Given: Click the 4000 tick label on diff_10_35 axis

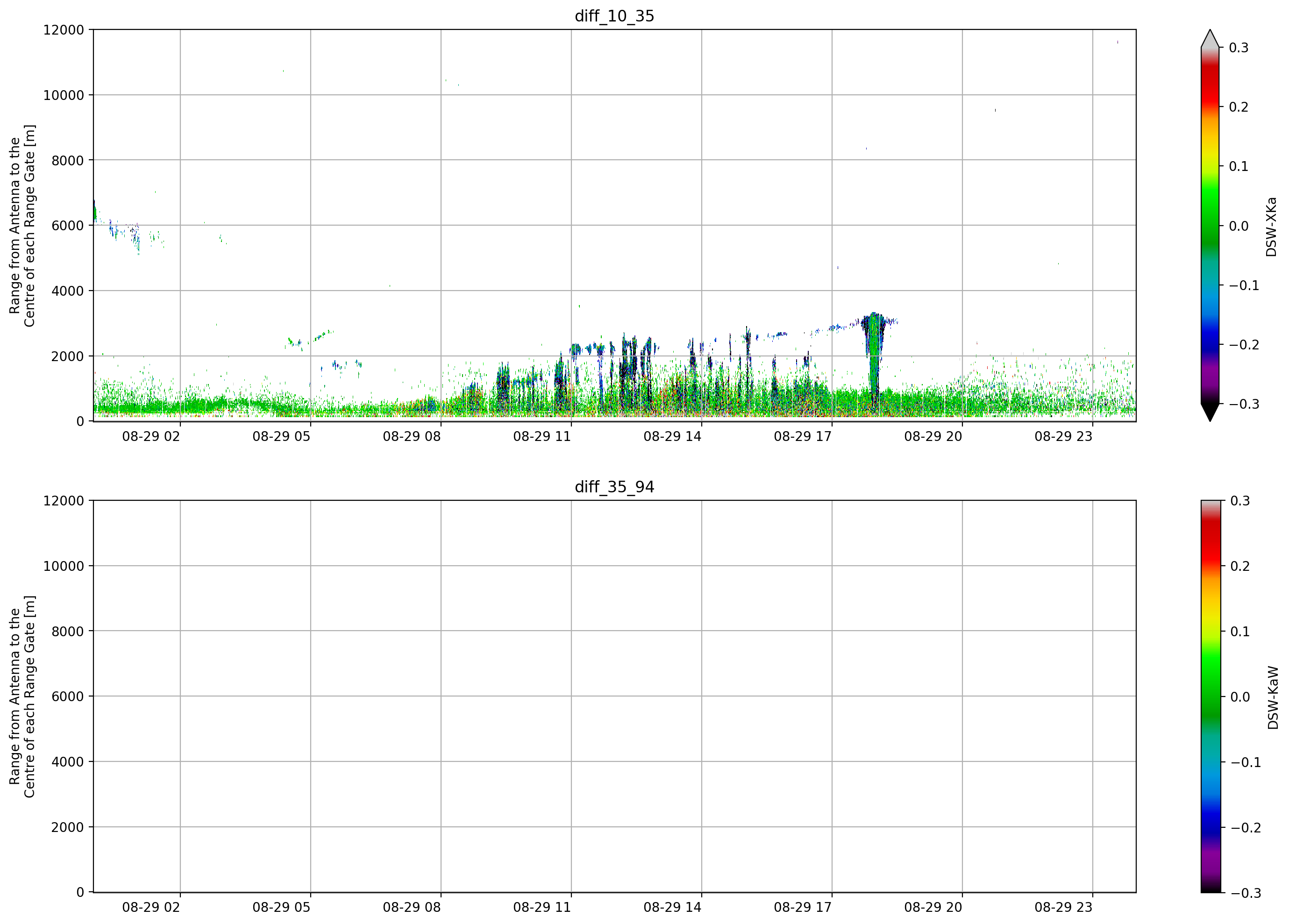Looking at the screenshot, I should click(68, 291).
